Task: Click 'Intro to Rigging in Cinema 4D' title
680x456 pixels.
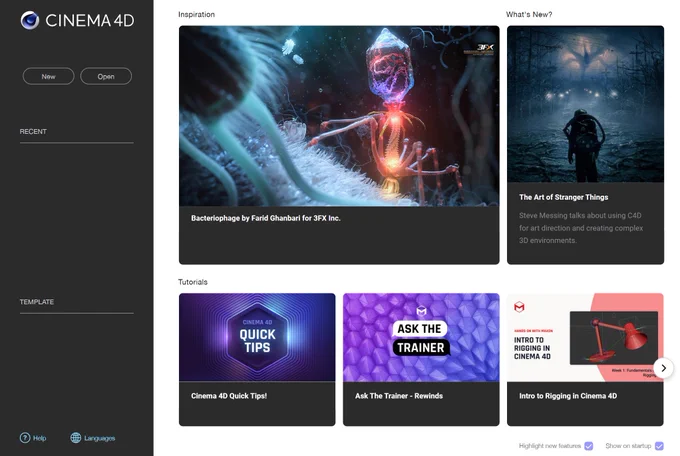Action: click(568, 396)
